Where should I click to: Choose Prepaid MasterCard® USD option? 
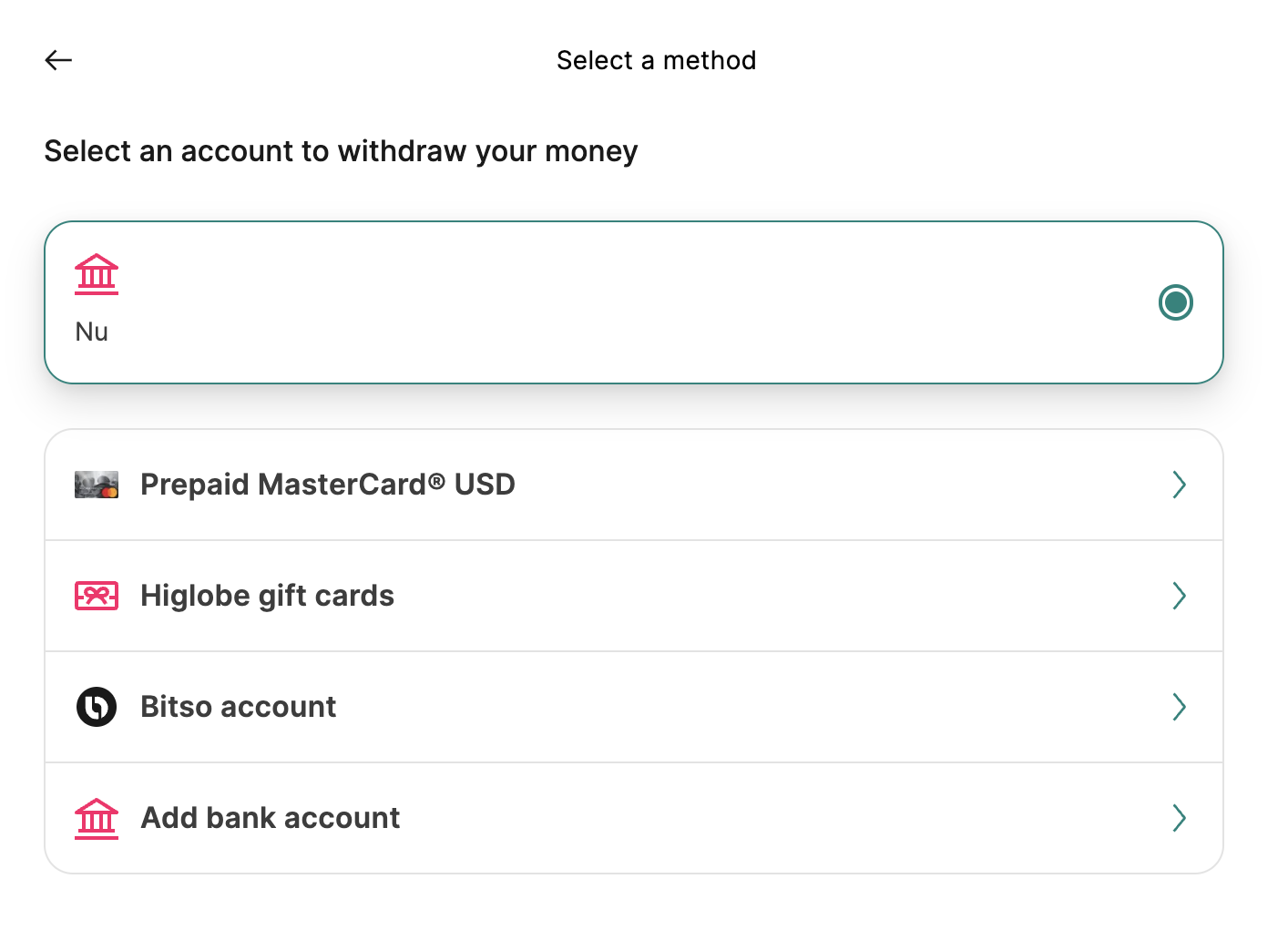[634, 485]
